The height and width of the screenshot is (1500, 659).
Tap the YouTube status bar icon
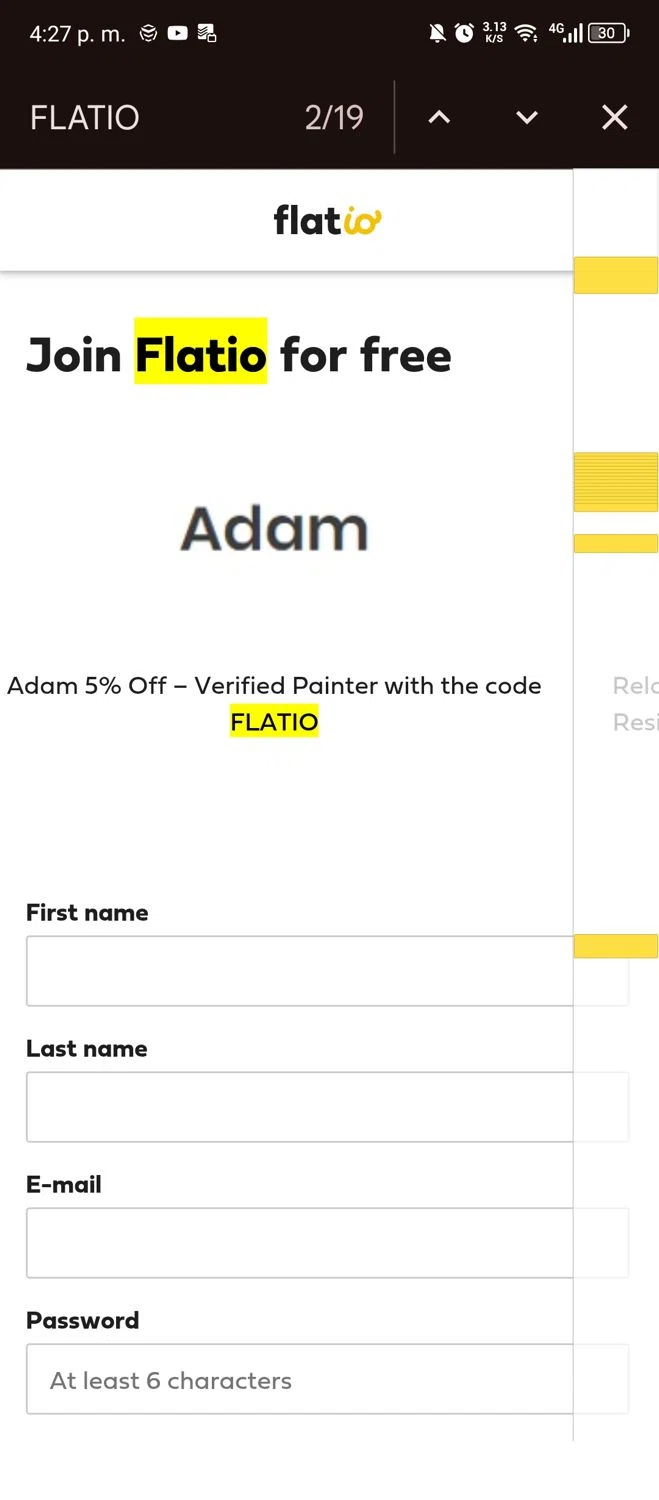(177, 33)
